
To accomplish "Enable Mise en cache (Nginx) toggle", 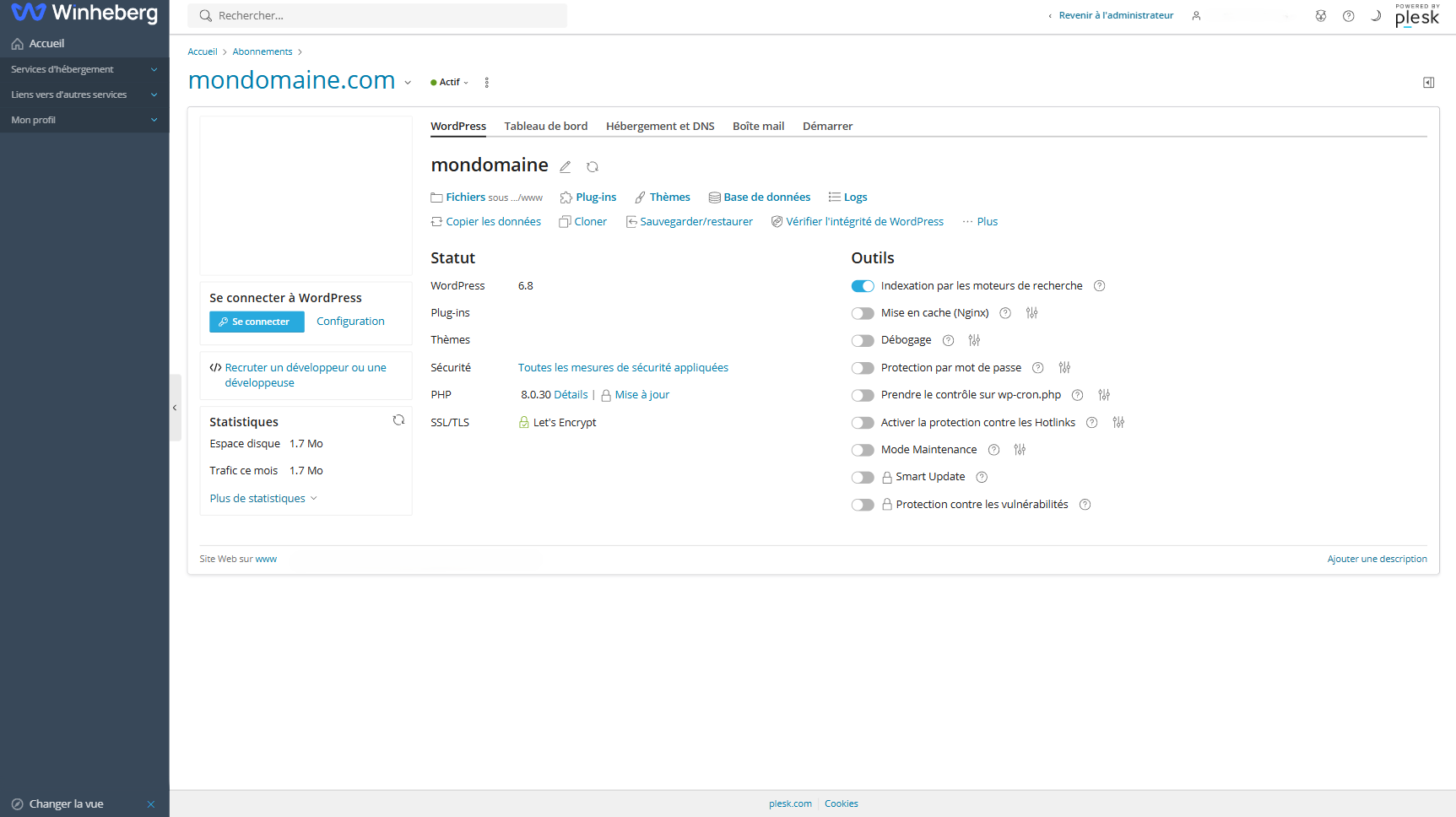I will pyautogui.click(x=863, y=313).
